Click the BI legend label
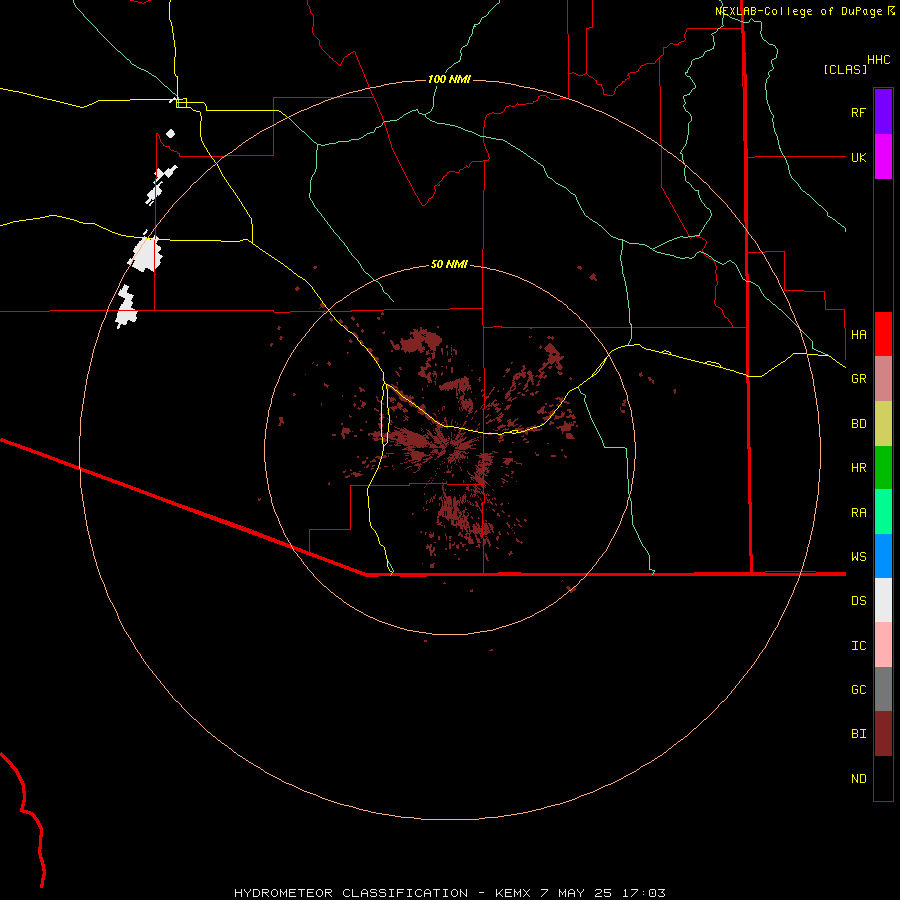 point(858,734)
